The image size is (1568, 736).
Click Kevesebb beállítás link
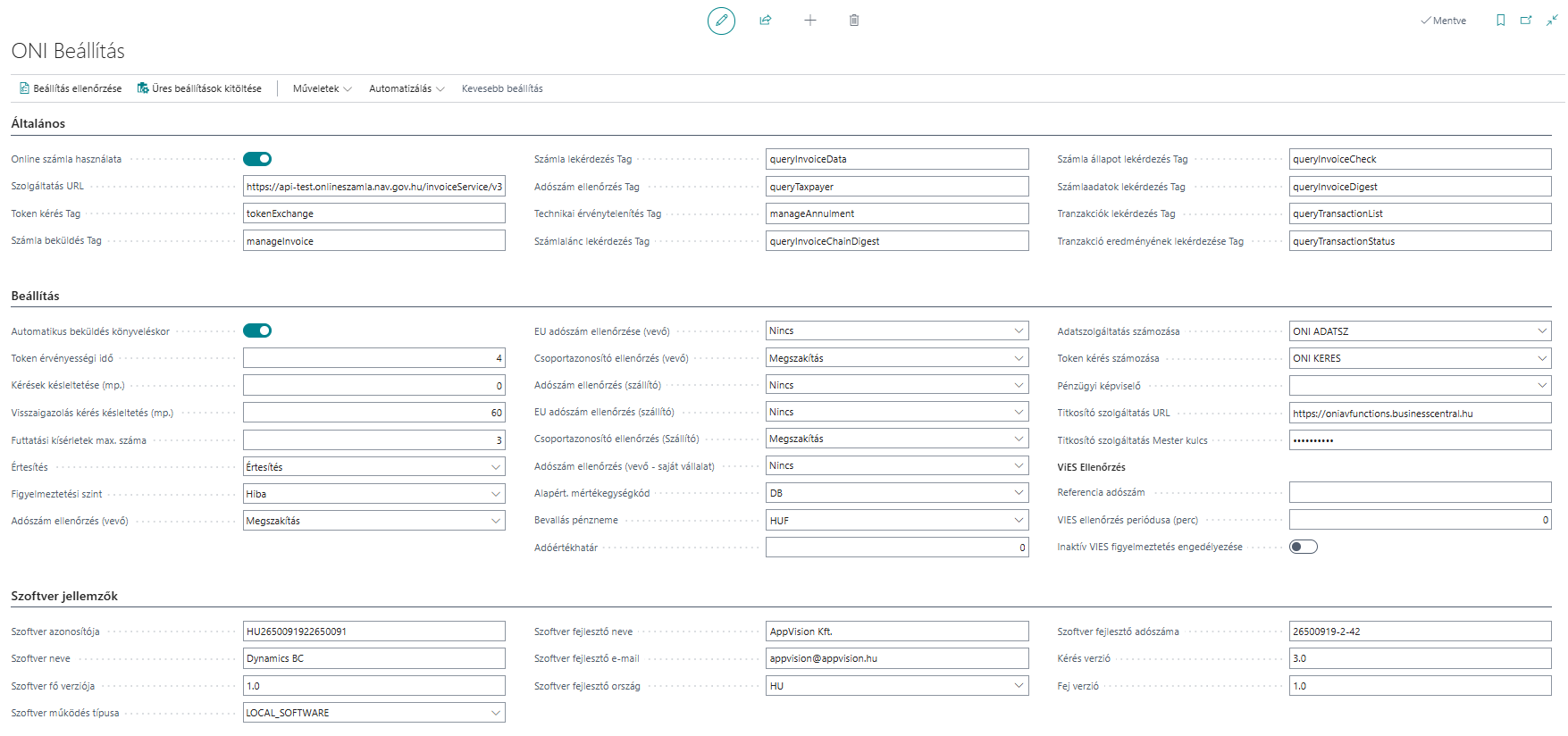(x=502, y=88)
